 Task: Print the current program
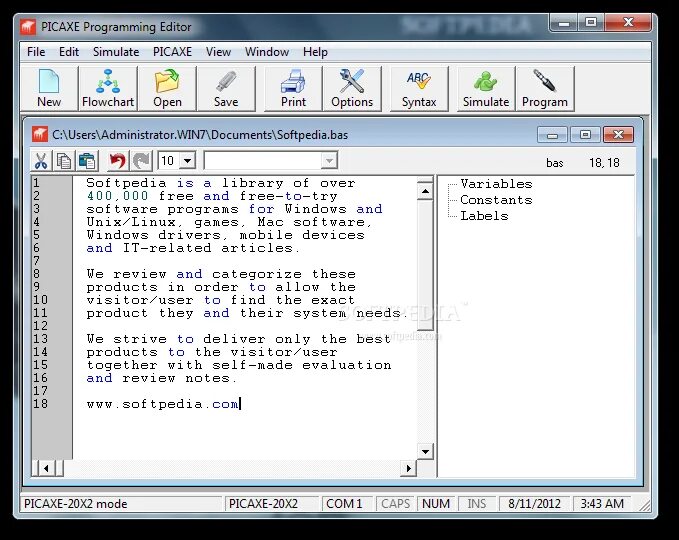[x=293, y=89]
